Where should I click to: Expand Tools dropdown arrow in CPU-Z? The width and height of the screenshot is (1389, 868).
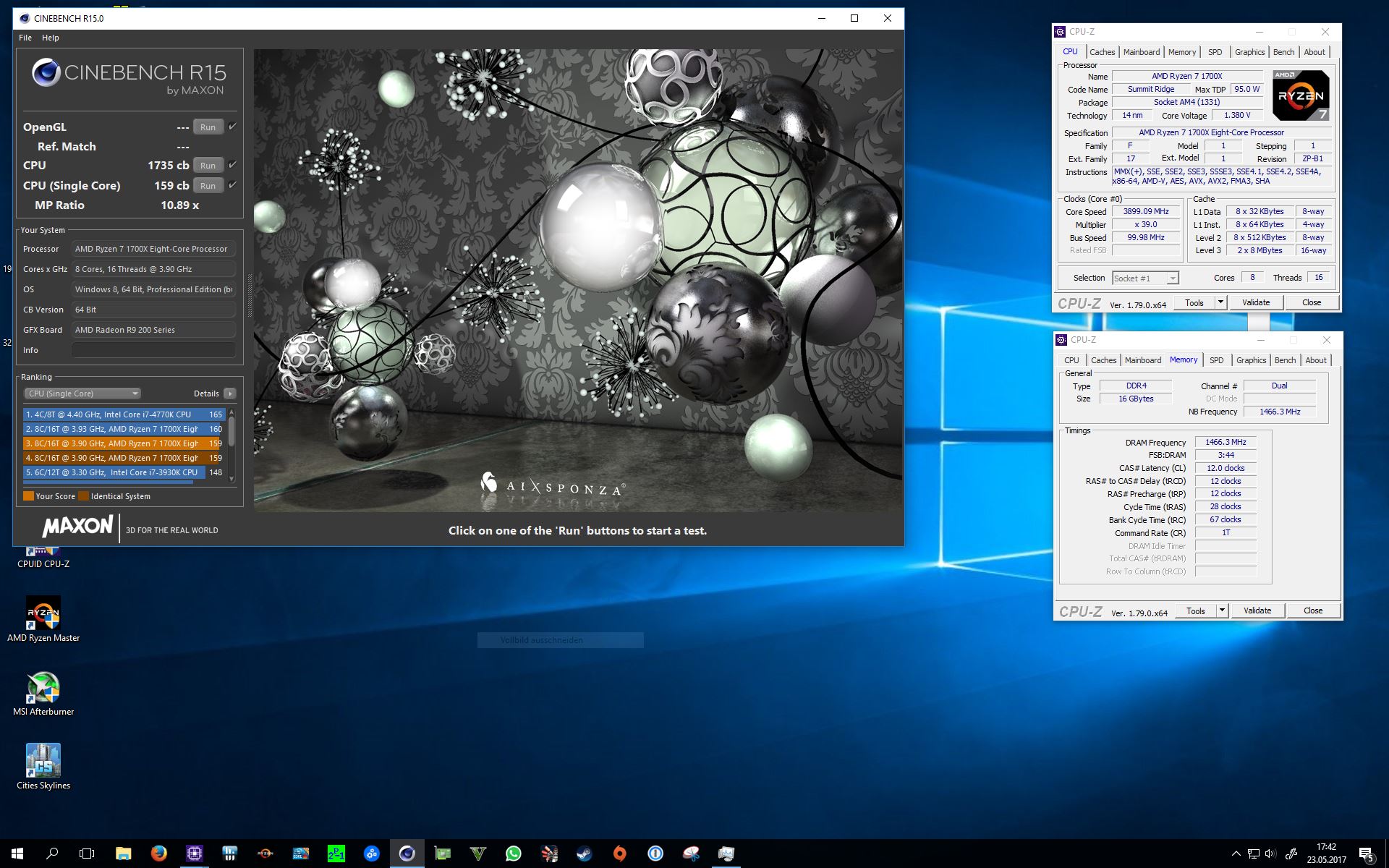tap(1220, 302)
